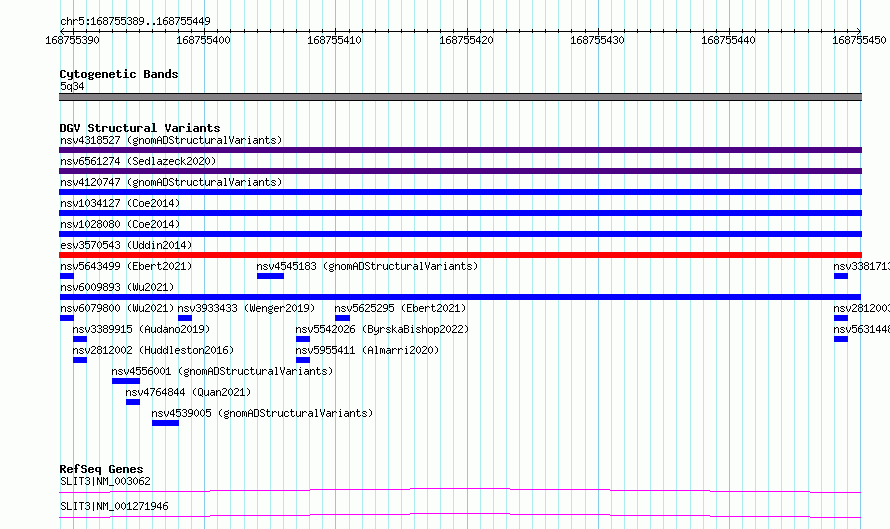This screenshot has width=890, height=529.
Task: Open variant nsv5955411 (Almarri2020) label
Action: coord(367,350)
